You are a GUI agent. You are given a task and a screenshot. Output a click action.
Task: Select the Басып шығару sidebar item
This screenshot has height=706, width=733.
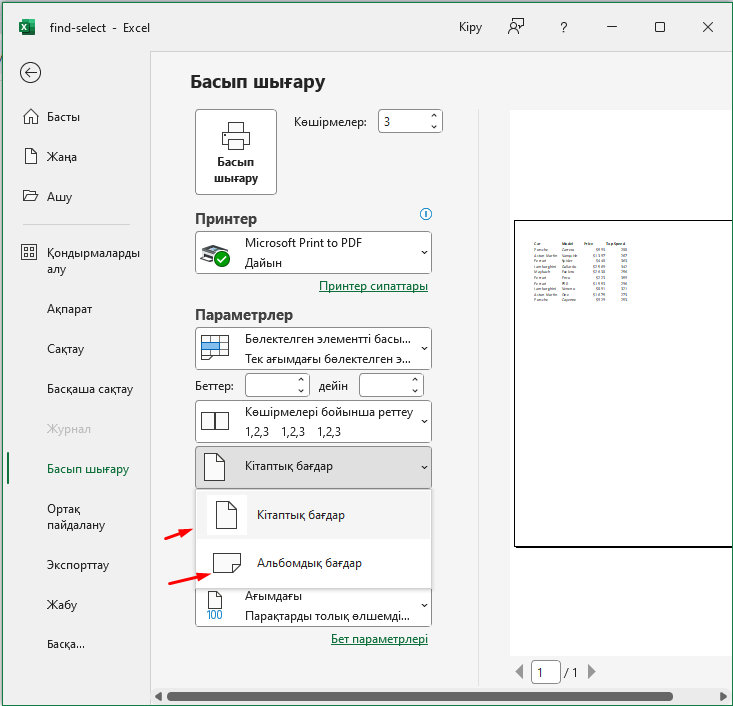pos(88,469)
